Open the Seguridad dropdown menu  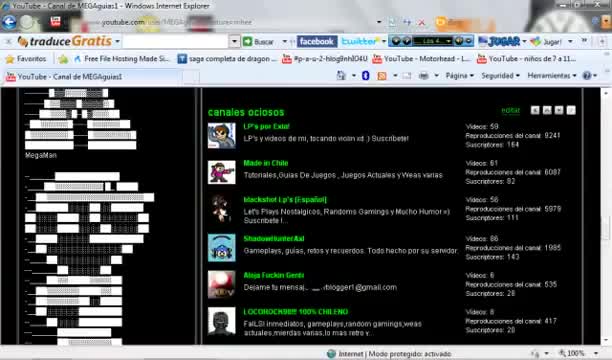(500, 76)
